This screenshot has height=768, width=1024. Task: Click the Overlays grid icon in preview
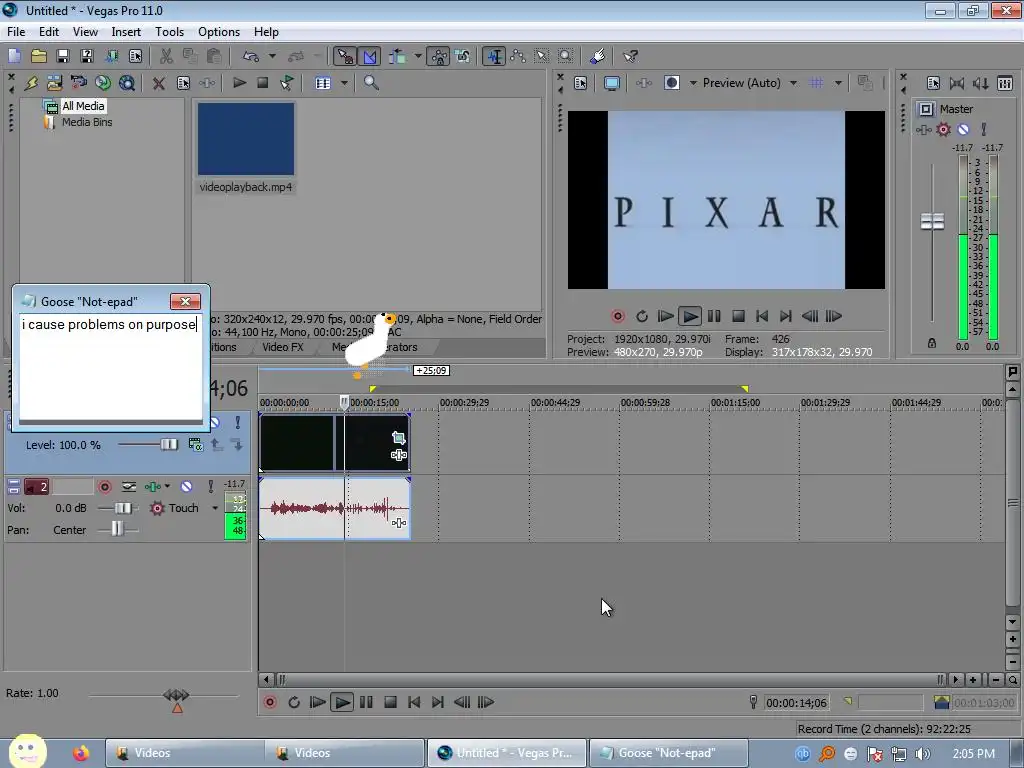click(816, 83)
